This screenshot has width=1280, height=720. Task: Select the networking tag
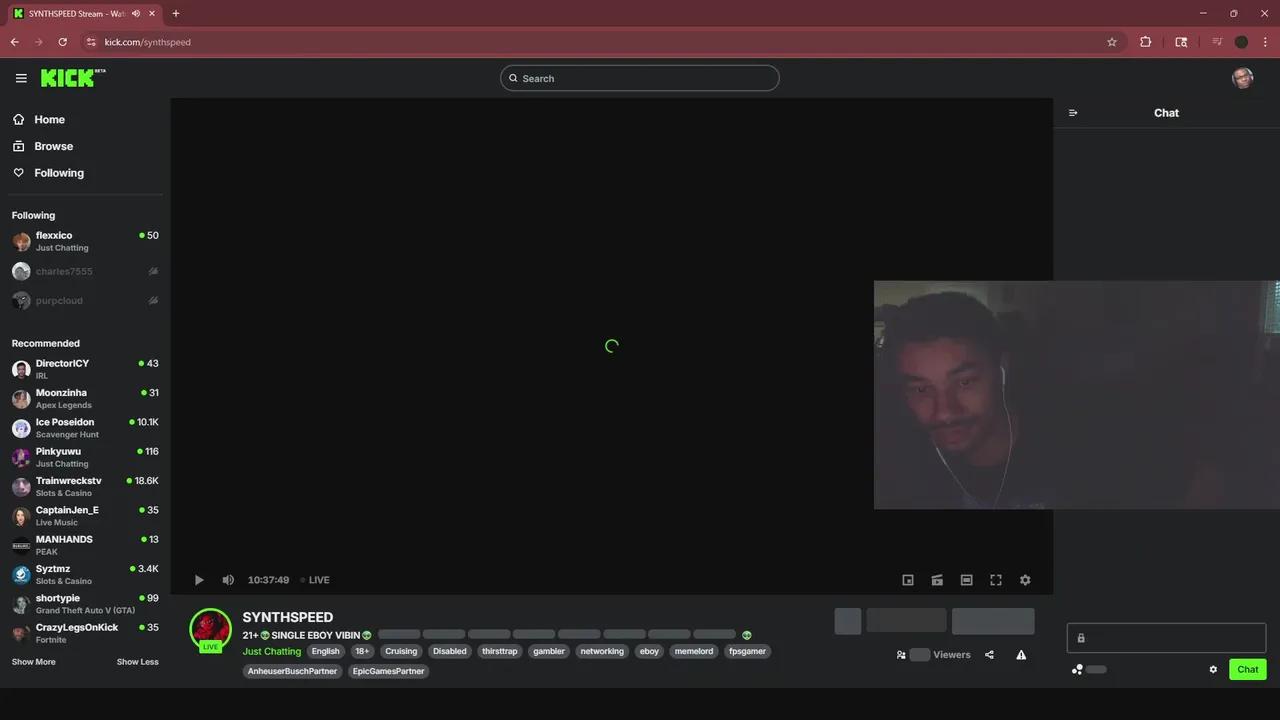coord(602,651)
